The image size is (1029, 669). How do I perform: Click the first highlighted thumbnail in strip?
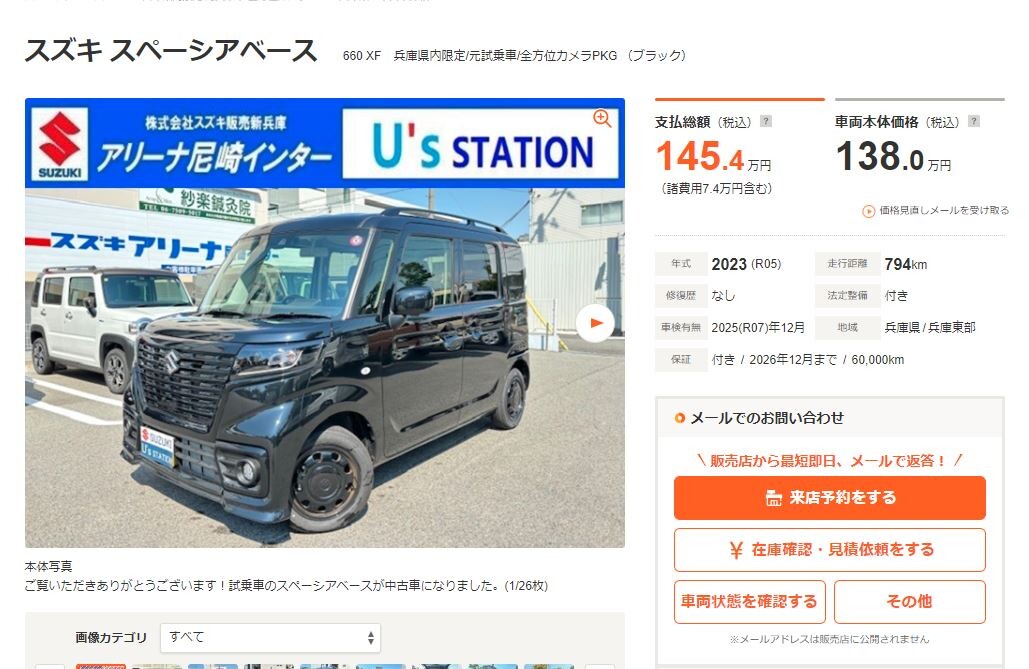pyautogui.click(x=100, y=666)
